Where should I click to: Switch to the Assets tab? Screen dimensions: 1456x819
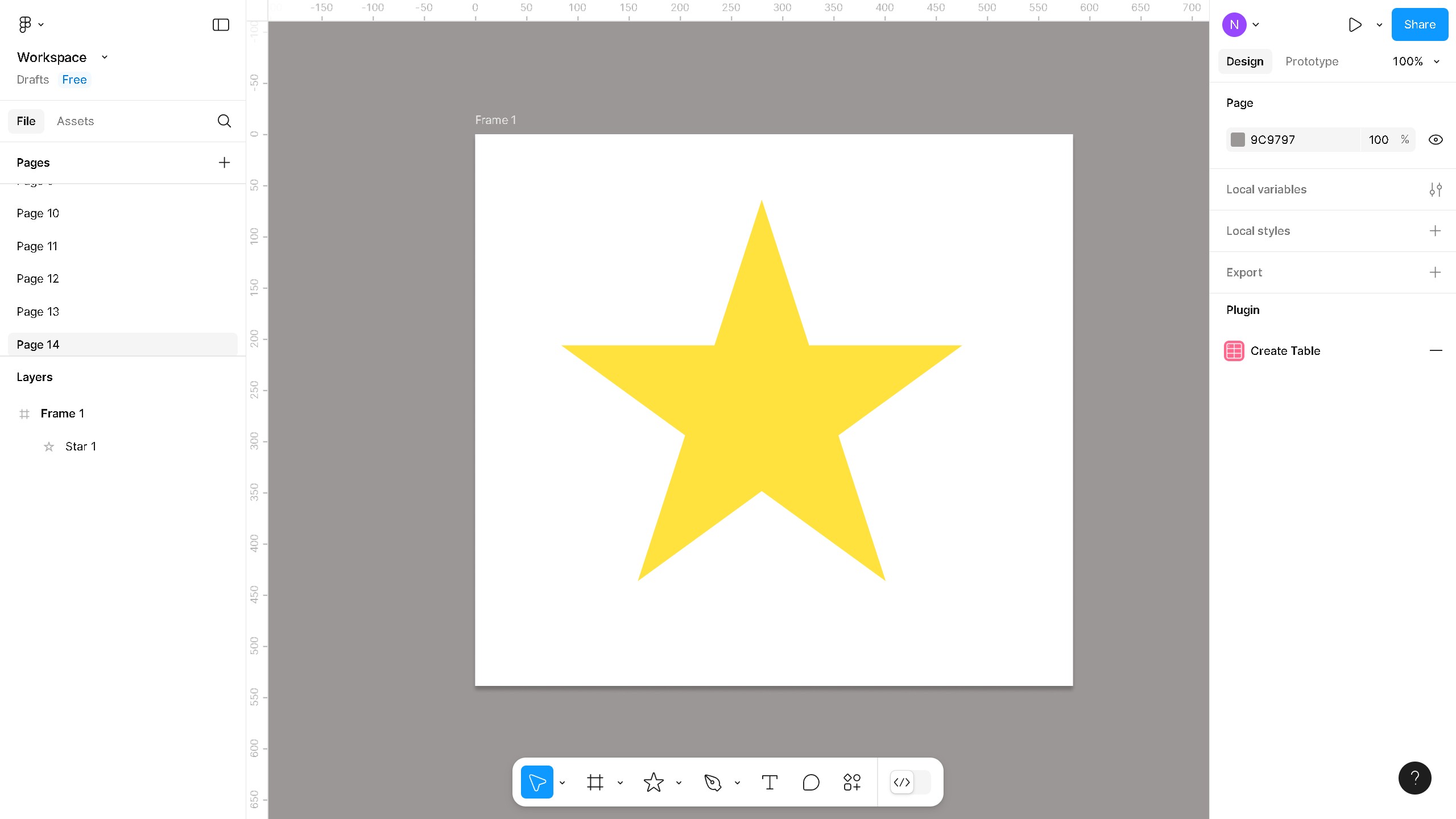click(x=75, y=121)
